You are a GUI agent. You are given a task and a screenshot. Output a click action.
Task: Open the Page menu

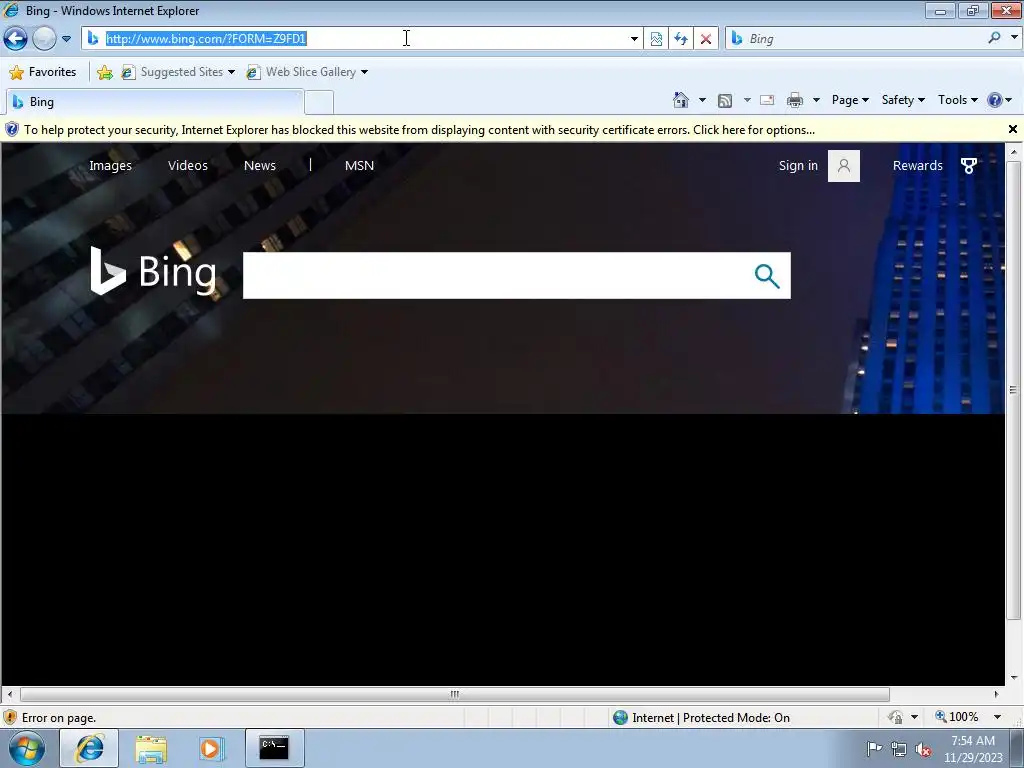850,100
